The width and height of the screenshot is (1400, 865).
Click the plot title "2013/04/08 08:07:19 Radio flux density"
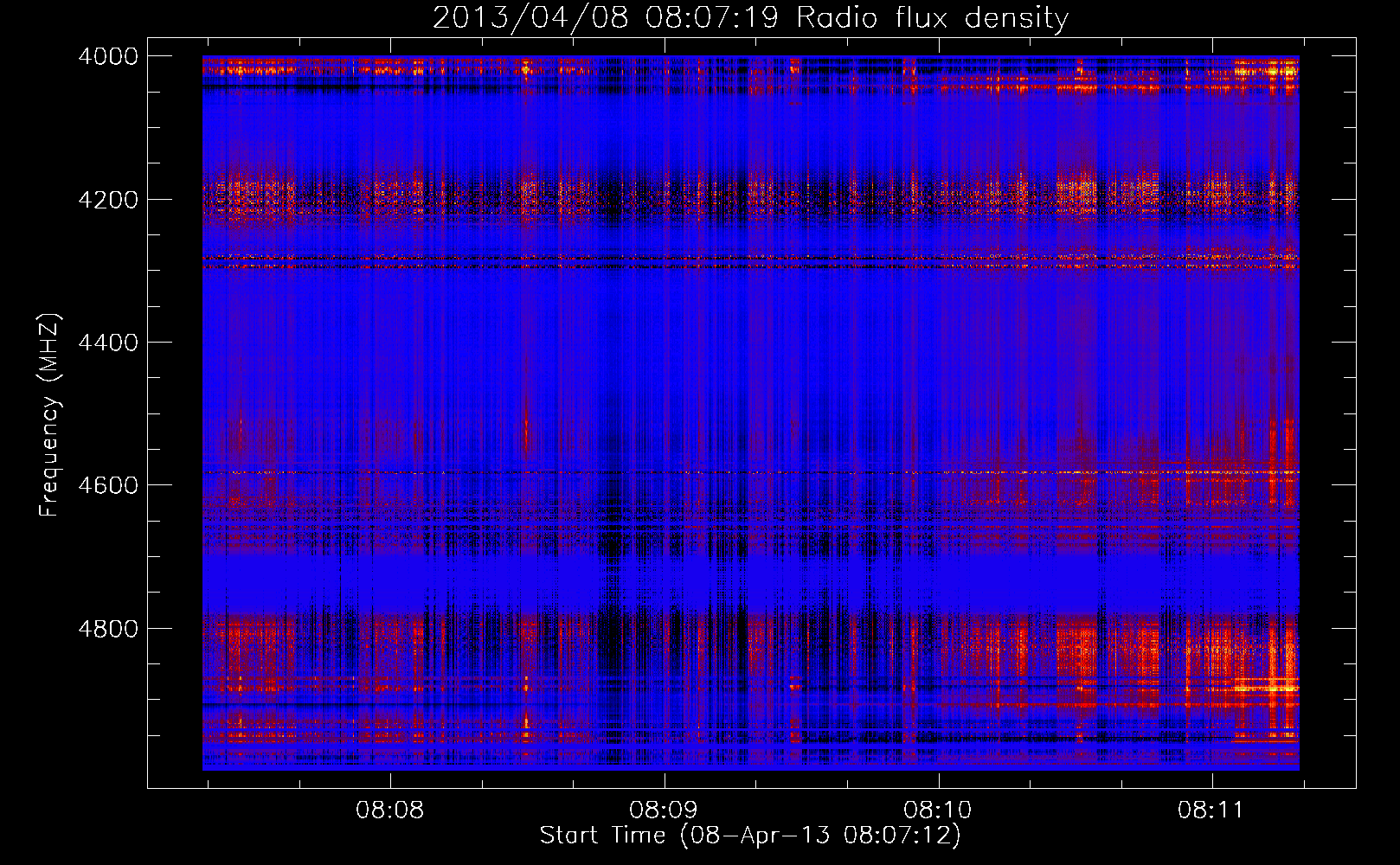pos(750,18)
